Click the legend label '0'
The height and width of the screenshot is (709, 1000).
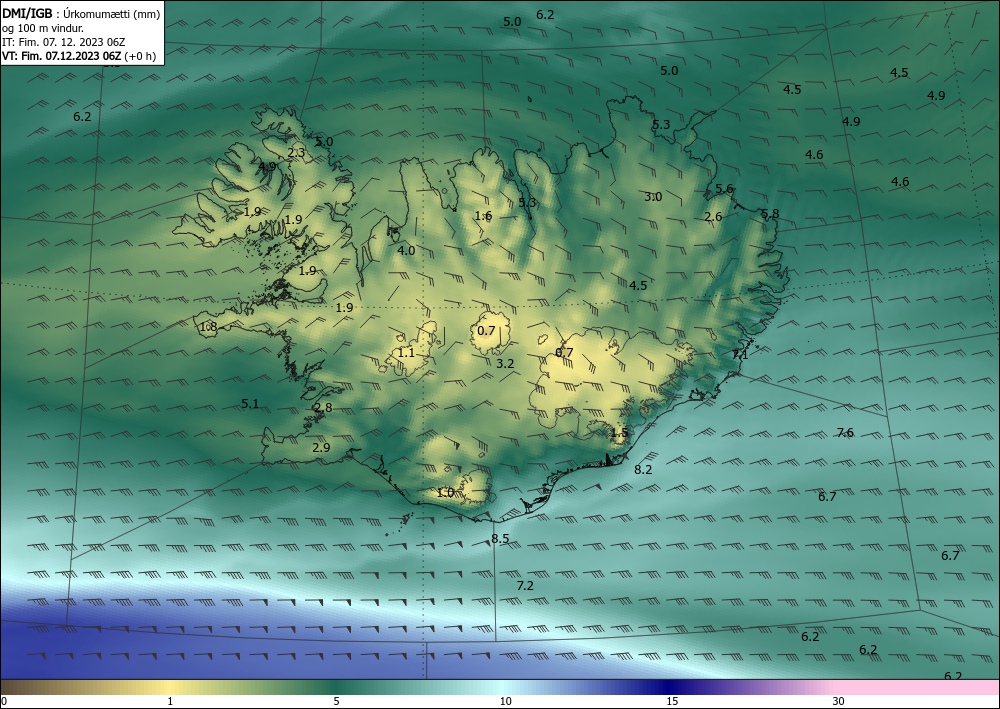(4, 701)
